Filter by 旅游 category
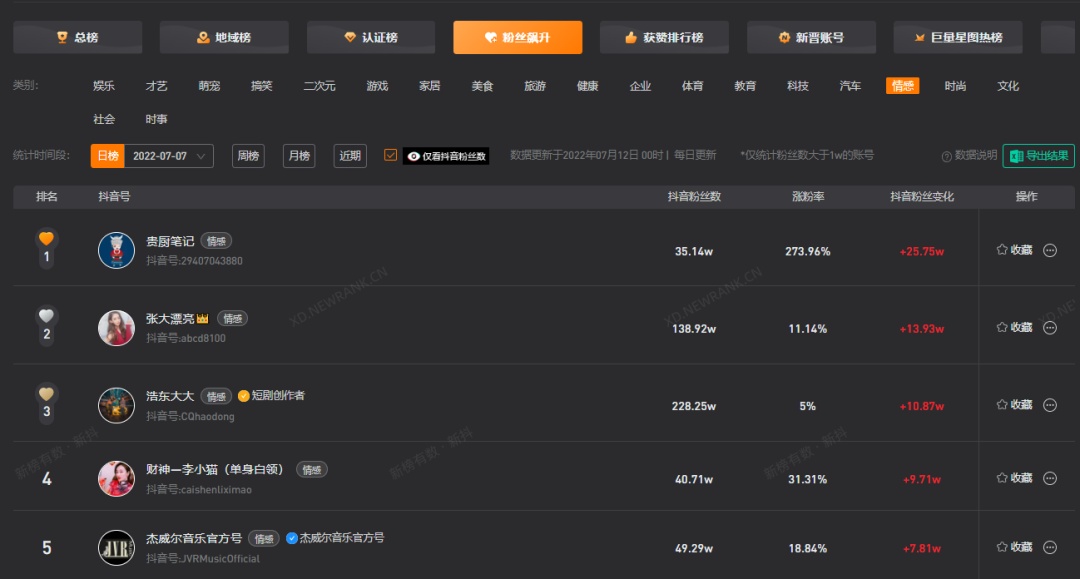Screen dimensions: 1080x579 coord(535,86)
